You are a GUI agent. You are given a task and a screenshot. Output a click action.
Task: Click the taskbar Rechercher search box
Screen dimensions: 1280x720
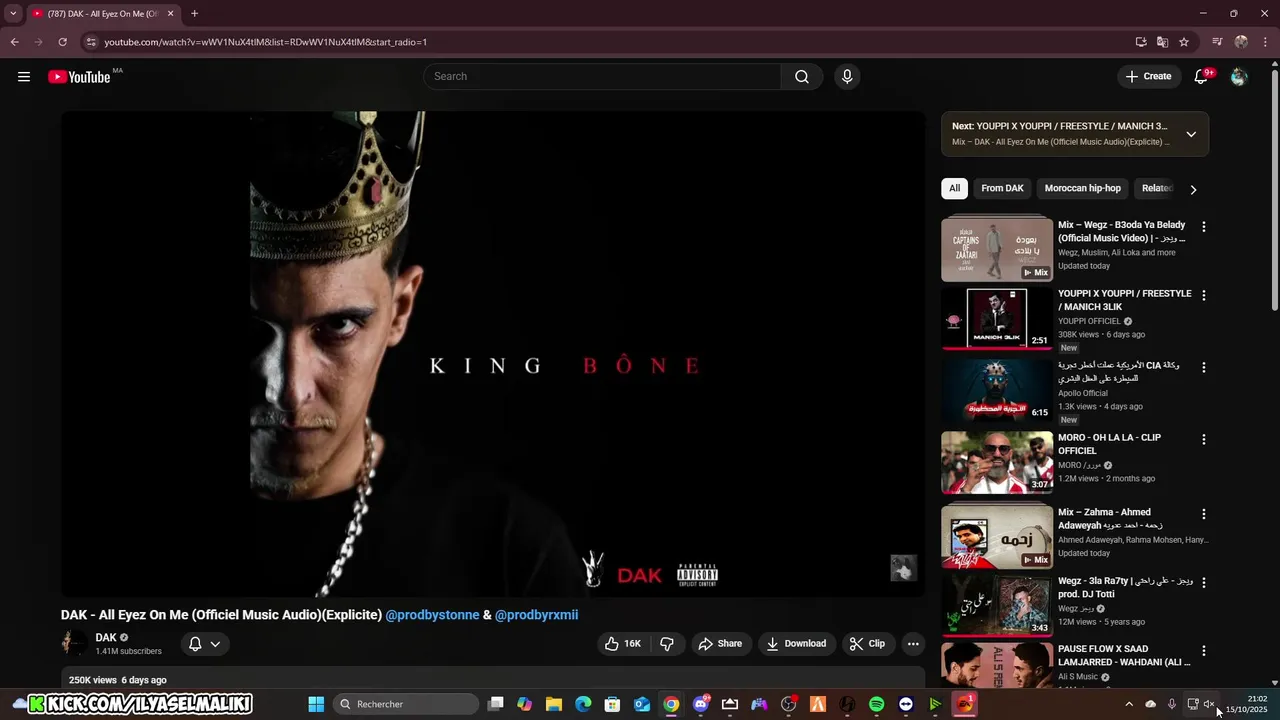click(x=404, y=704)
